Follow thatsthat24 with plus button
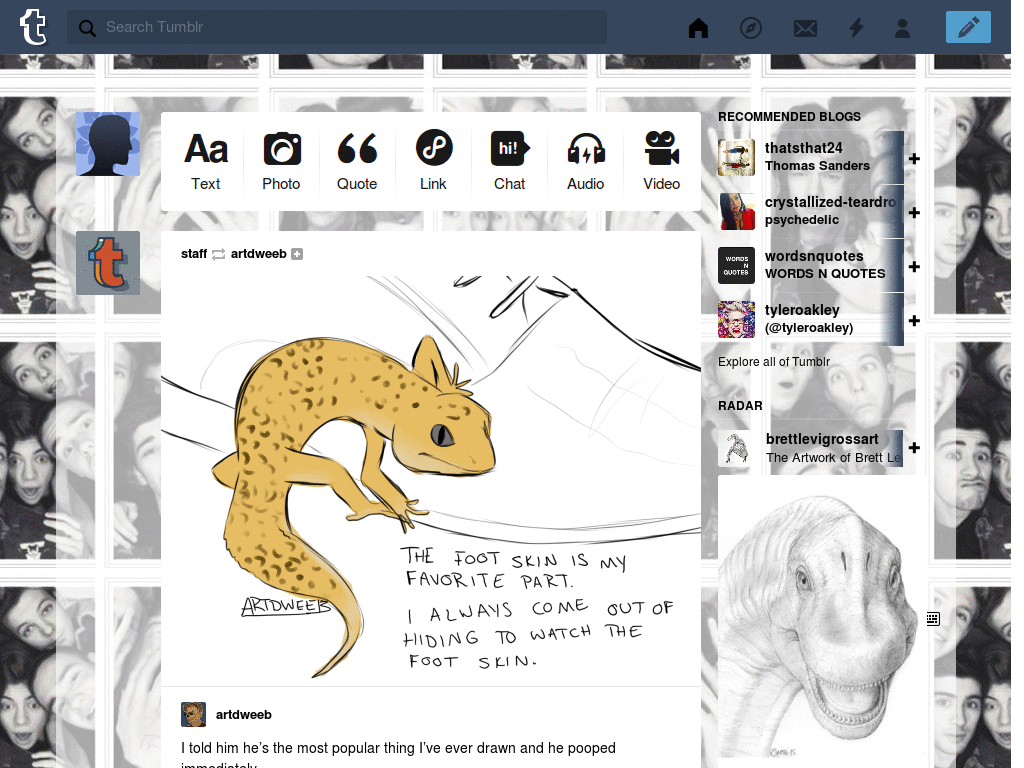The width and height of the screenshot is (1024, 768). 914,159
